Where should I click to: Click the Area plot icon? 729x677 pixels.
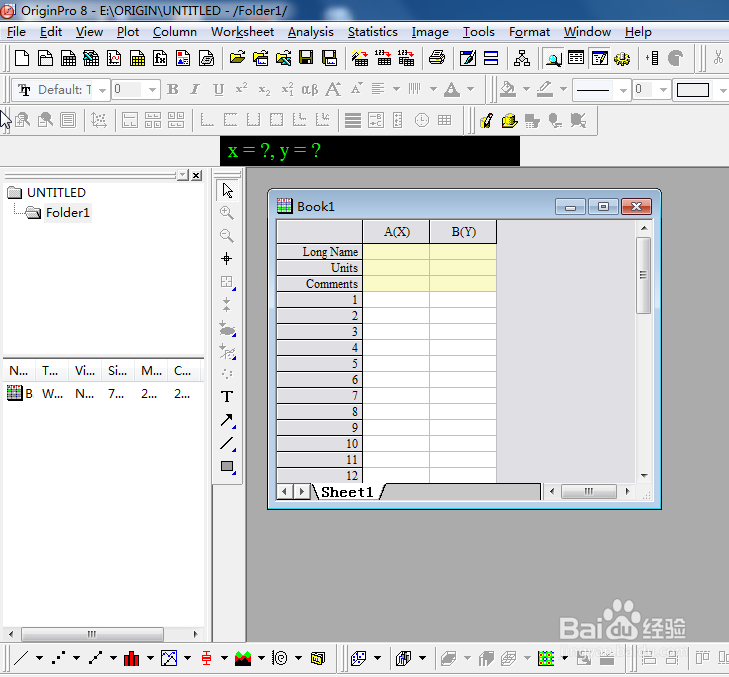243,658
